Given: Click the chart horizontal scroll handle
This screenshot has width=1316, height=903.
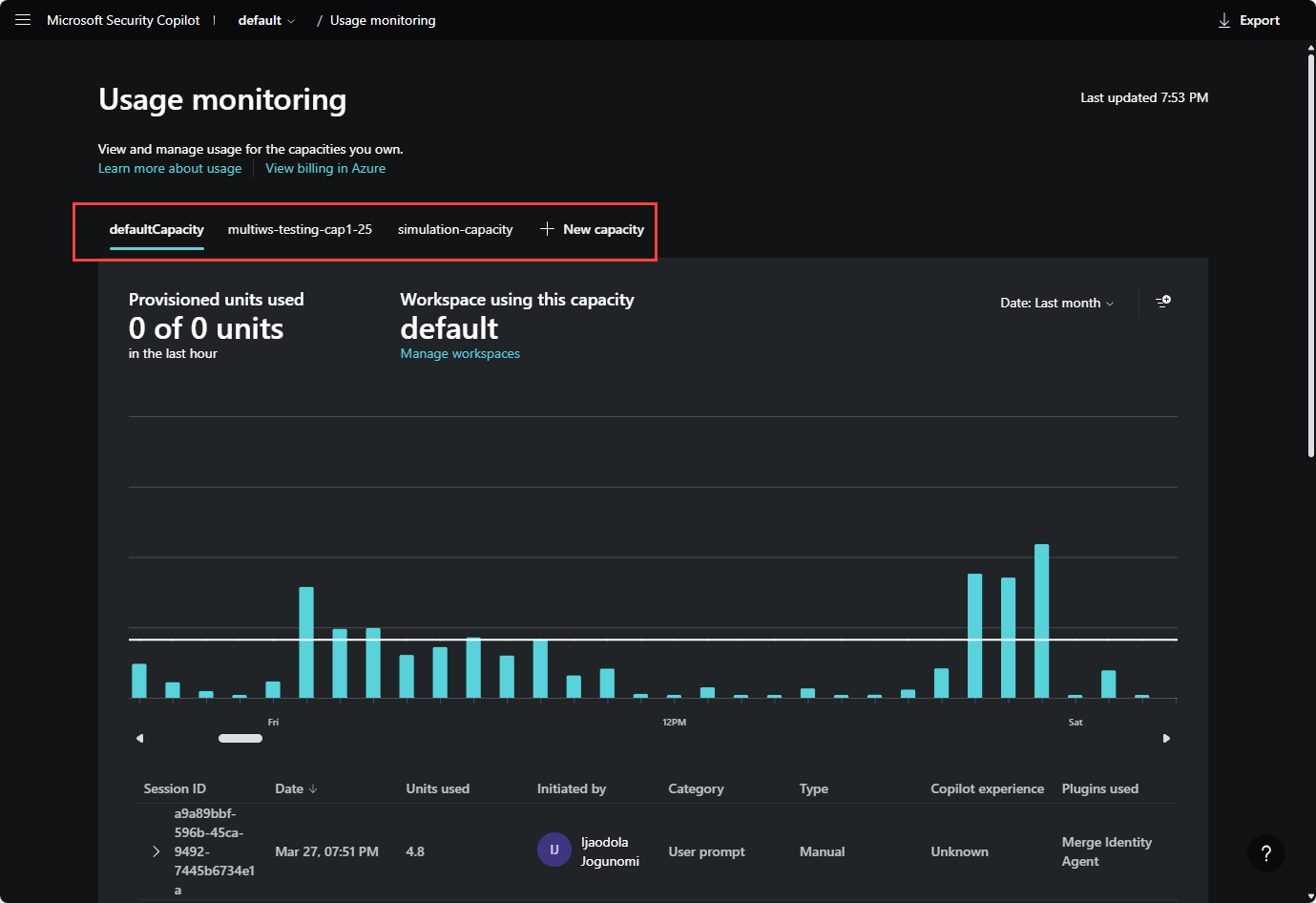Looking at the screenshot, I should 240,738.
